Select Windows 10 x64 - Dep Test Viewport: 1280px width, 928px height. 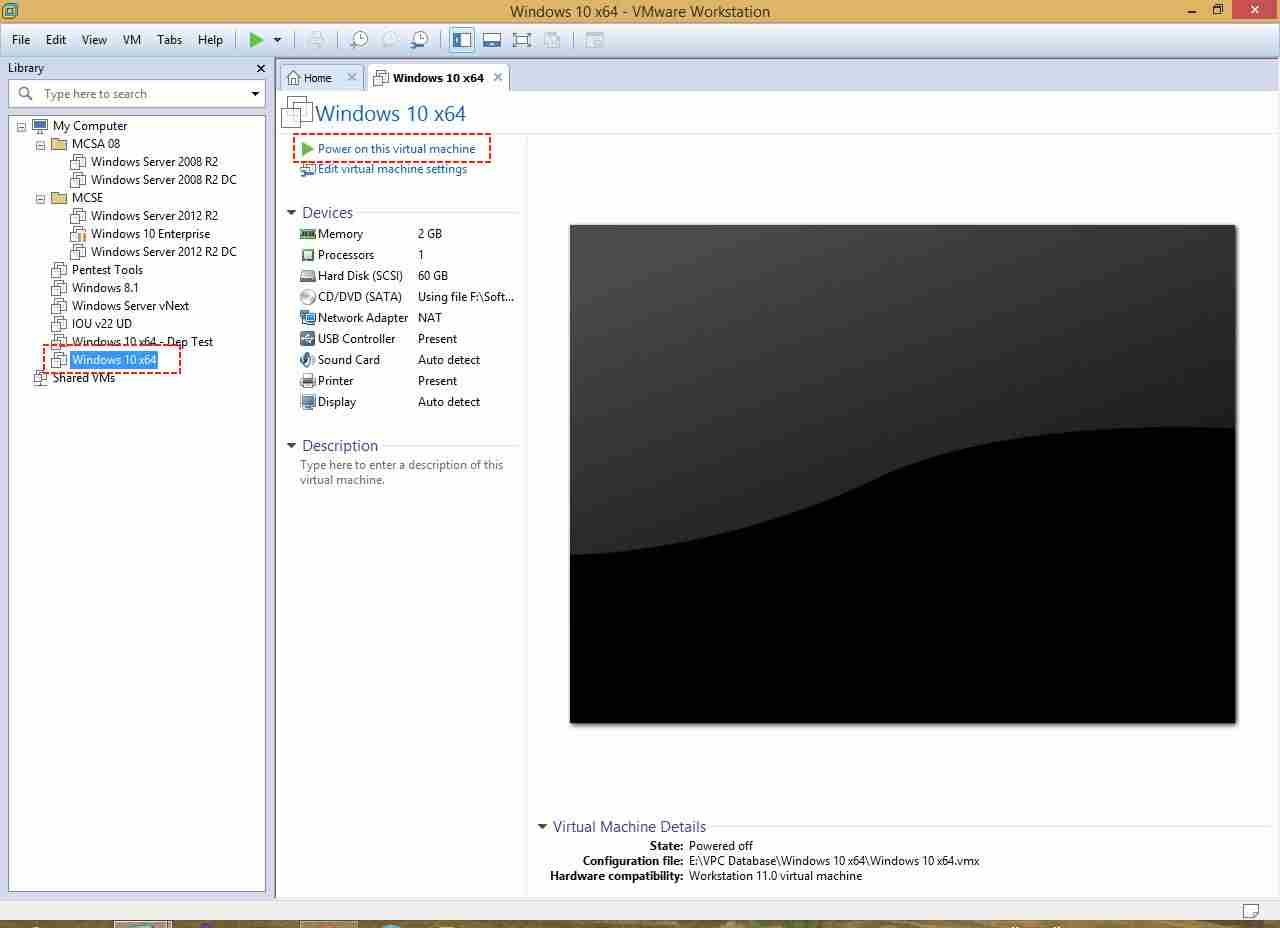142,342
